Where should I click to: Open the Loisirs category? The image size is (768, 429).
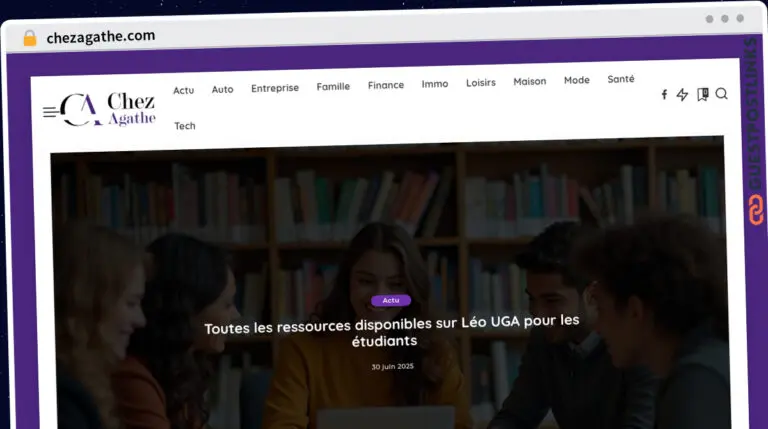click(x=481, y=83)
